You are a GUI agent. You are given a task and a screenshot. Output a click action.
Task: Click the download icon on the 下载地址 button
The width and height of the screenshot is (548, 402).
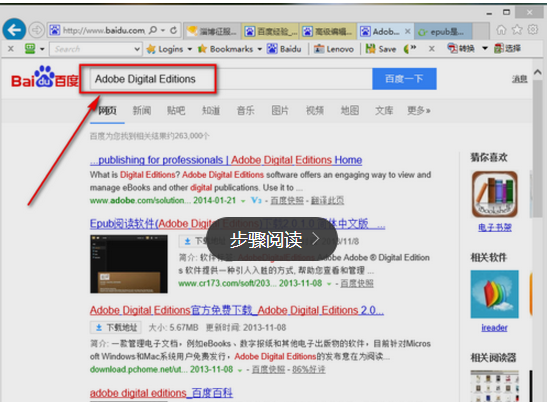(x=99, y=328)
